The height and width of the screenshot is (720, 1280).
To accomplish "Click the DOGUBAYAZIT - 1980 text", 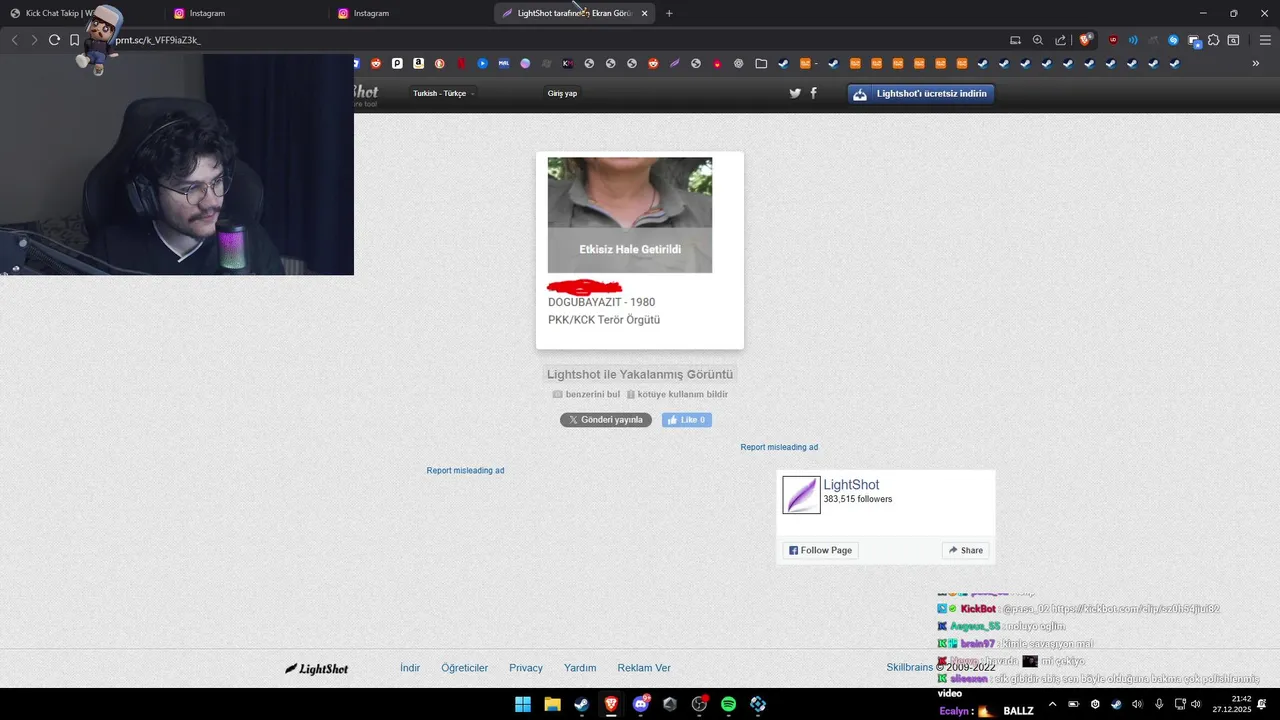I will [602, 302].
